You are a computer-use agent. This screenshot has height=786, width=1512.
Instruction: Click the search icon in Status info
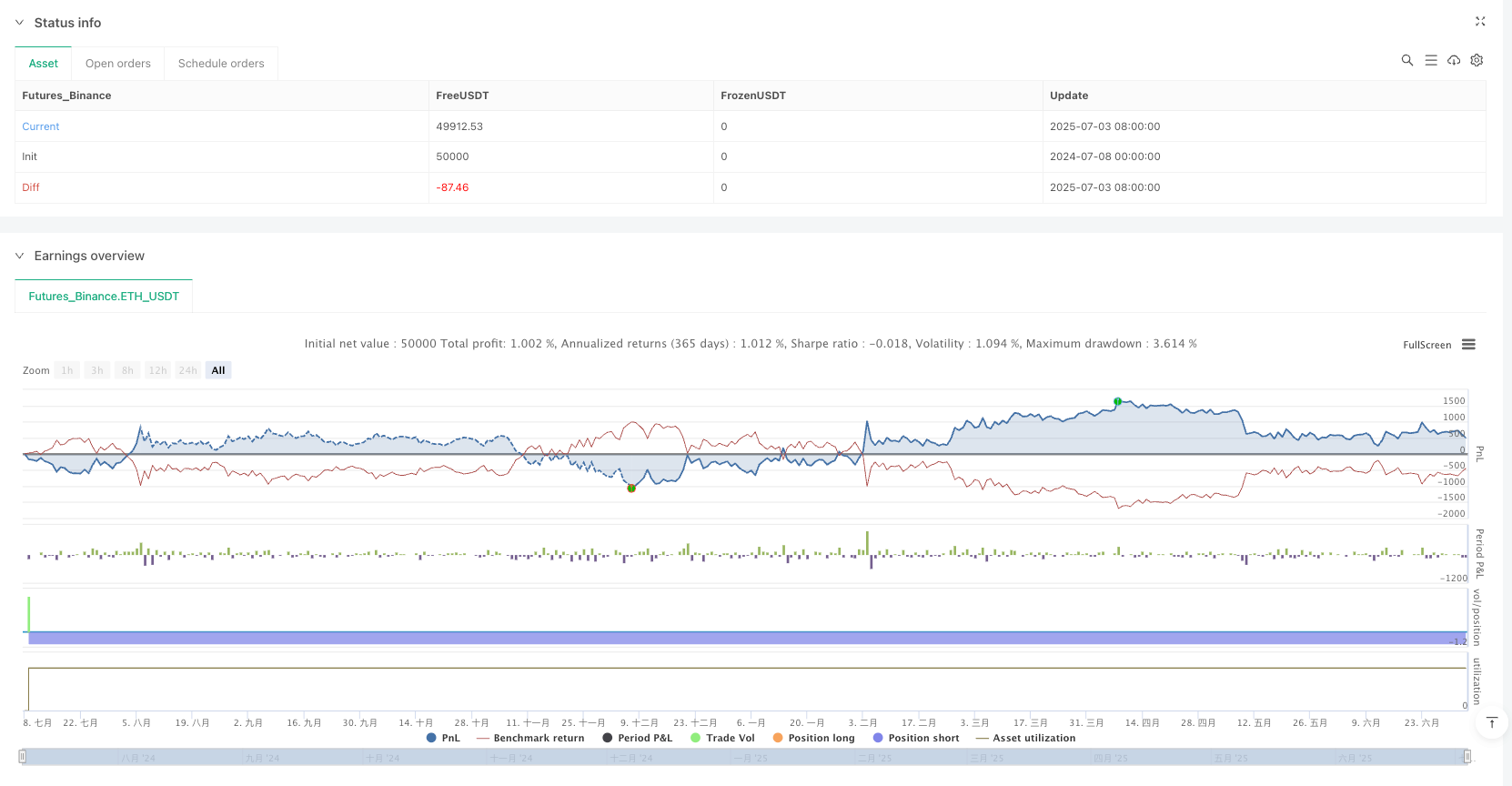1406,60
